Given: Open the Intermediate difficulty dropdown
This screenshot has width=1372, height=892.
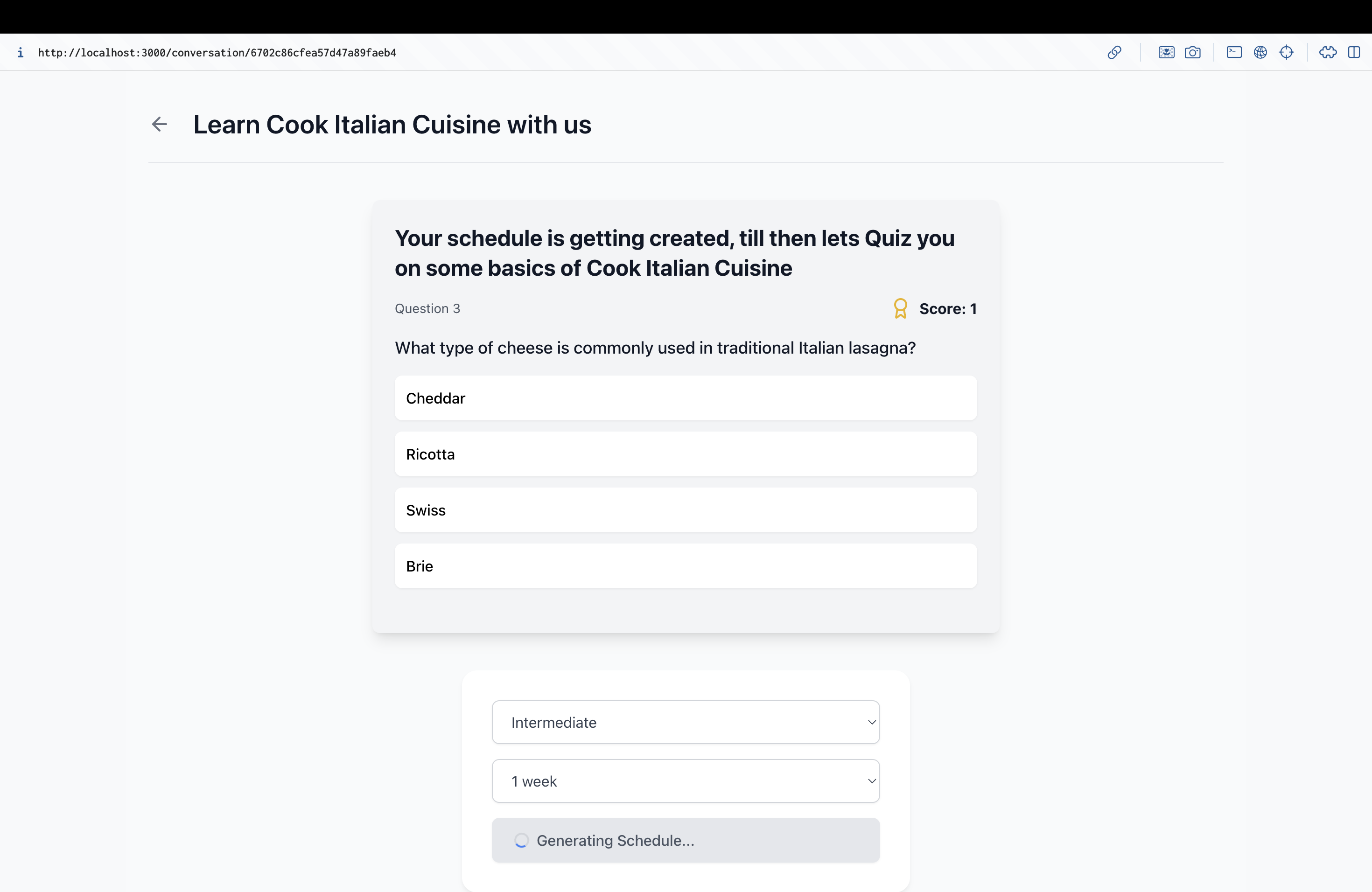Looking at the screenshot, I should 686,722.
